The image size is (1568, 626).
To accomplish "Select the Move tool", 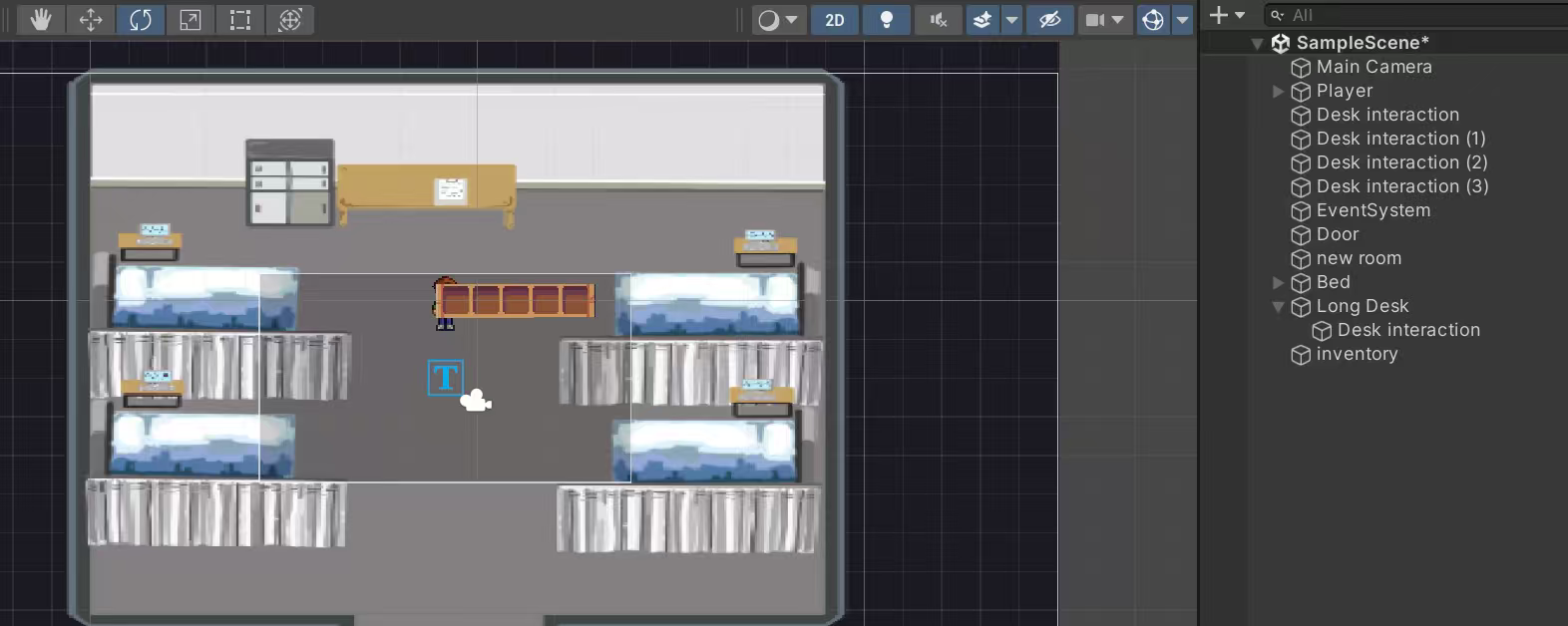I will [91, 20].
